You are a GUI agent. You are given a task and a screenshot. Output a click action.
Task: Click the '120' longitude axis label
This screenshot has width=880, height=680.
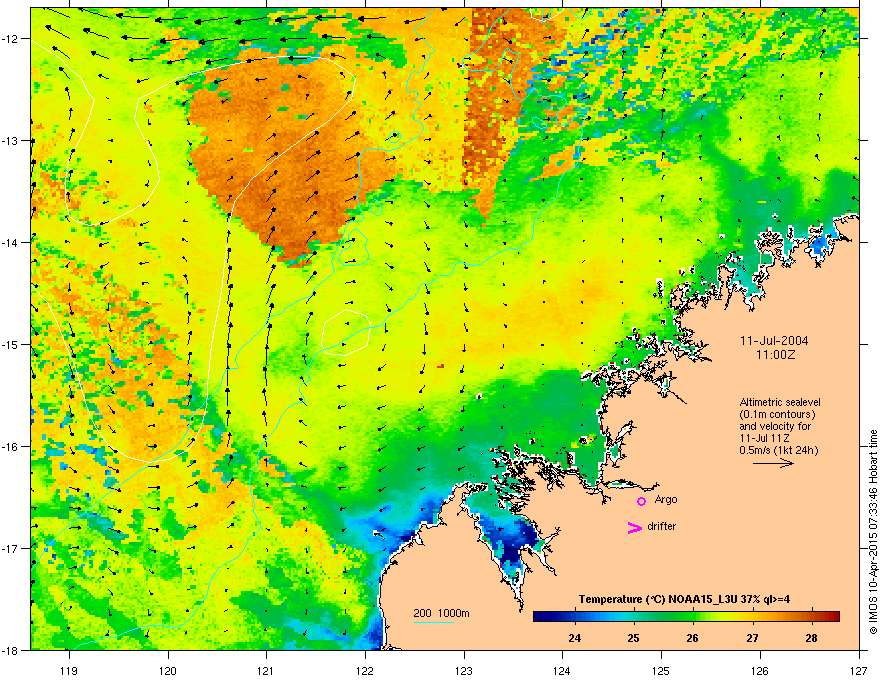pos(168,670)
